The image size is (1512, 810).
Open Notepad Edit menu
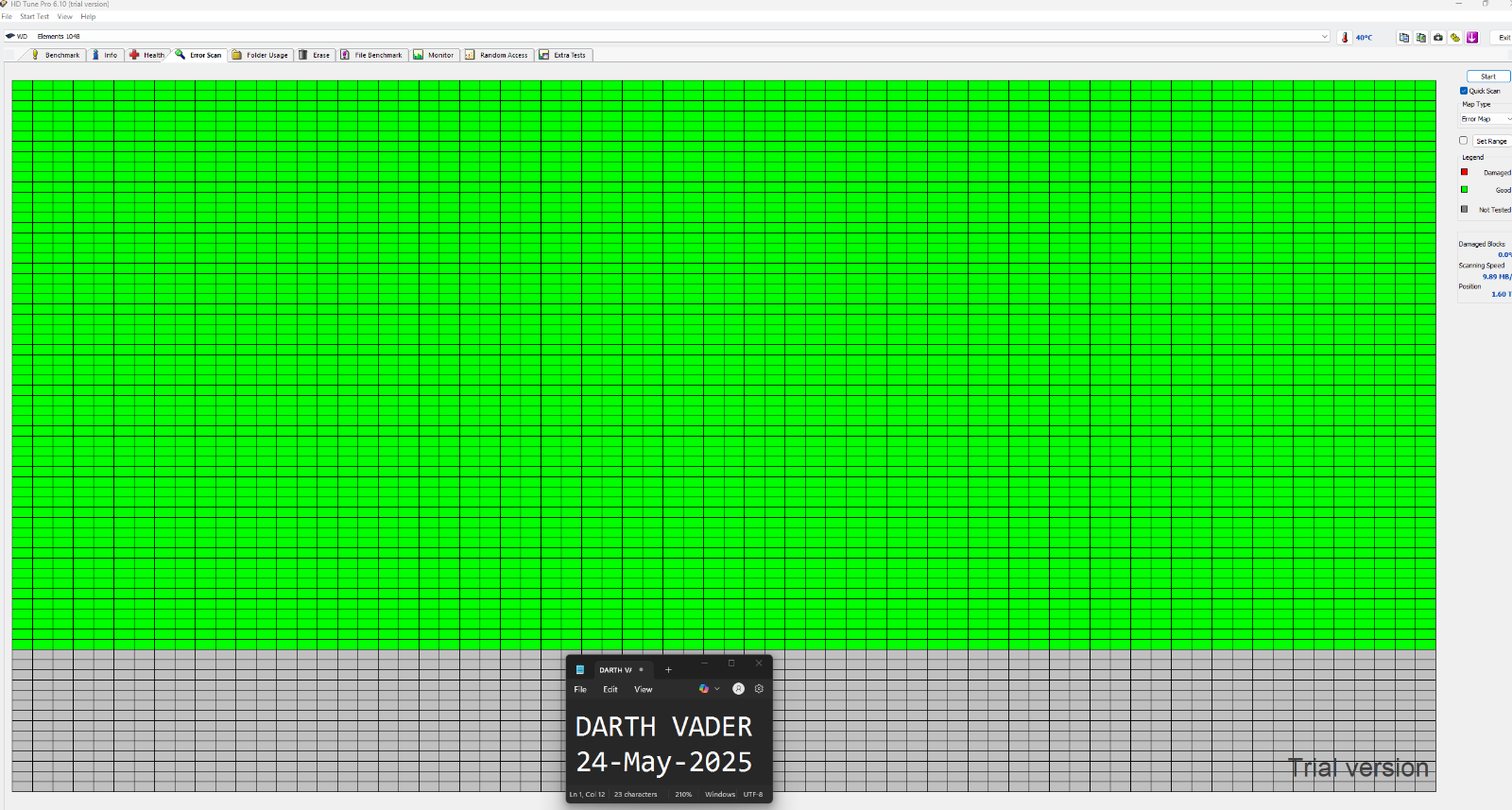click(610, 689)
